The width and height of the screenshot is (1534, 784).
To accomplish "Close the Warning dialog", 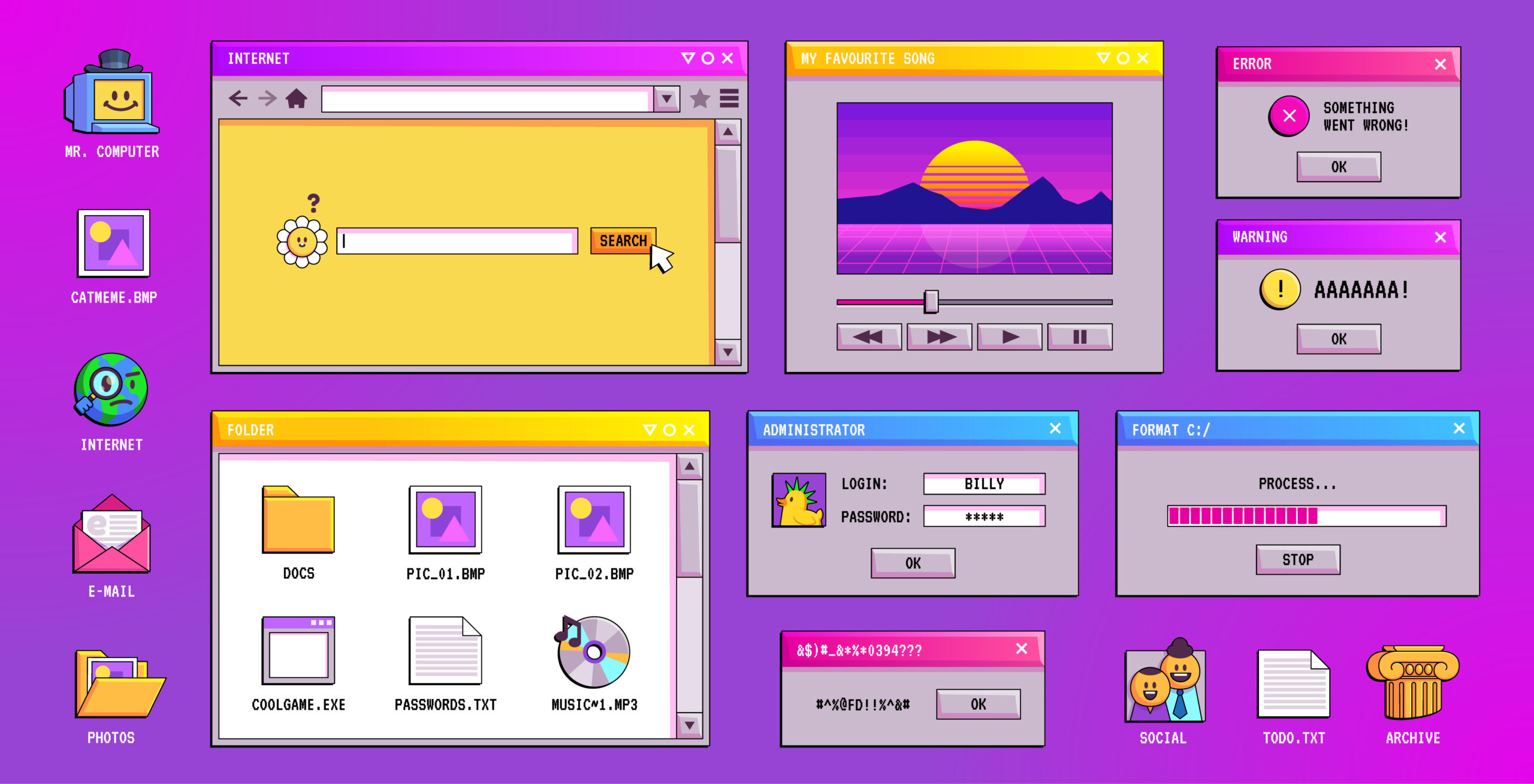I will click(1441, 237).
